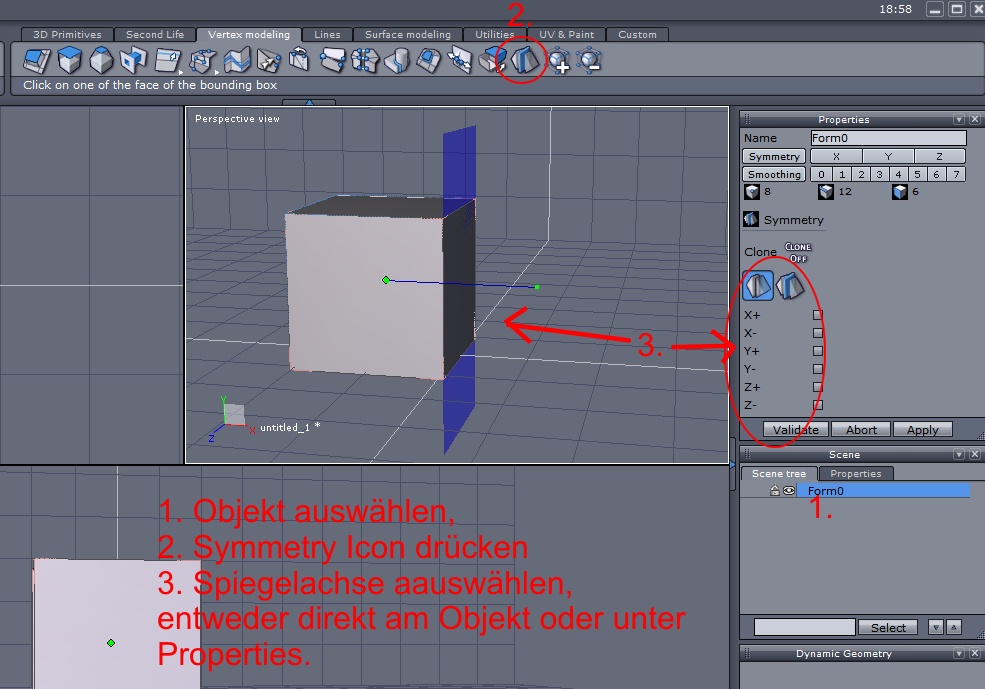Viewport: 985px width, 689px height.
Task: Check the Z+ symmetry axis box
Action: pyautogui.click(x=818, y=387)
